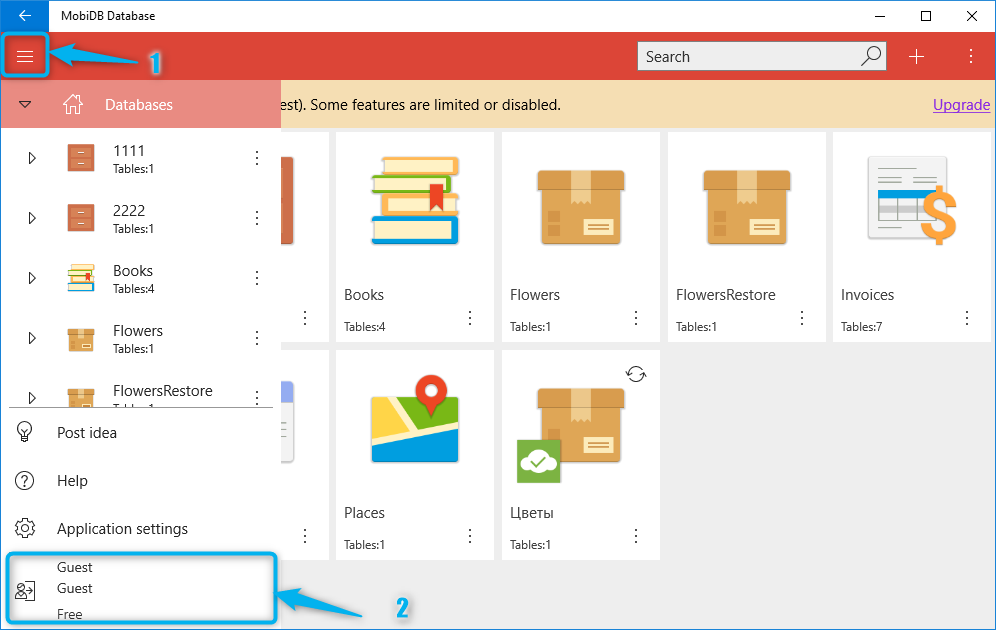
Task: Open options menu on Invoices tile
Action: coord(967,318)
